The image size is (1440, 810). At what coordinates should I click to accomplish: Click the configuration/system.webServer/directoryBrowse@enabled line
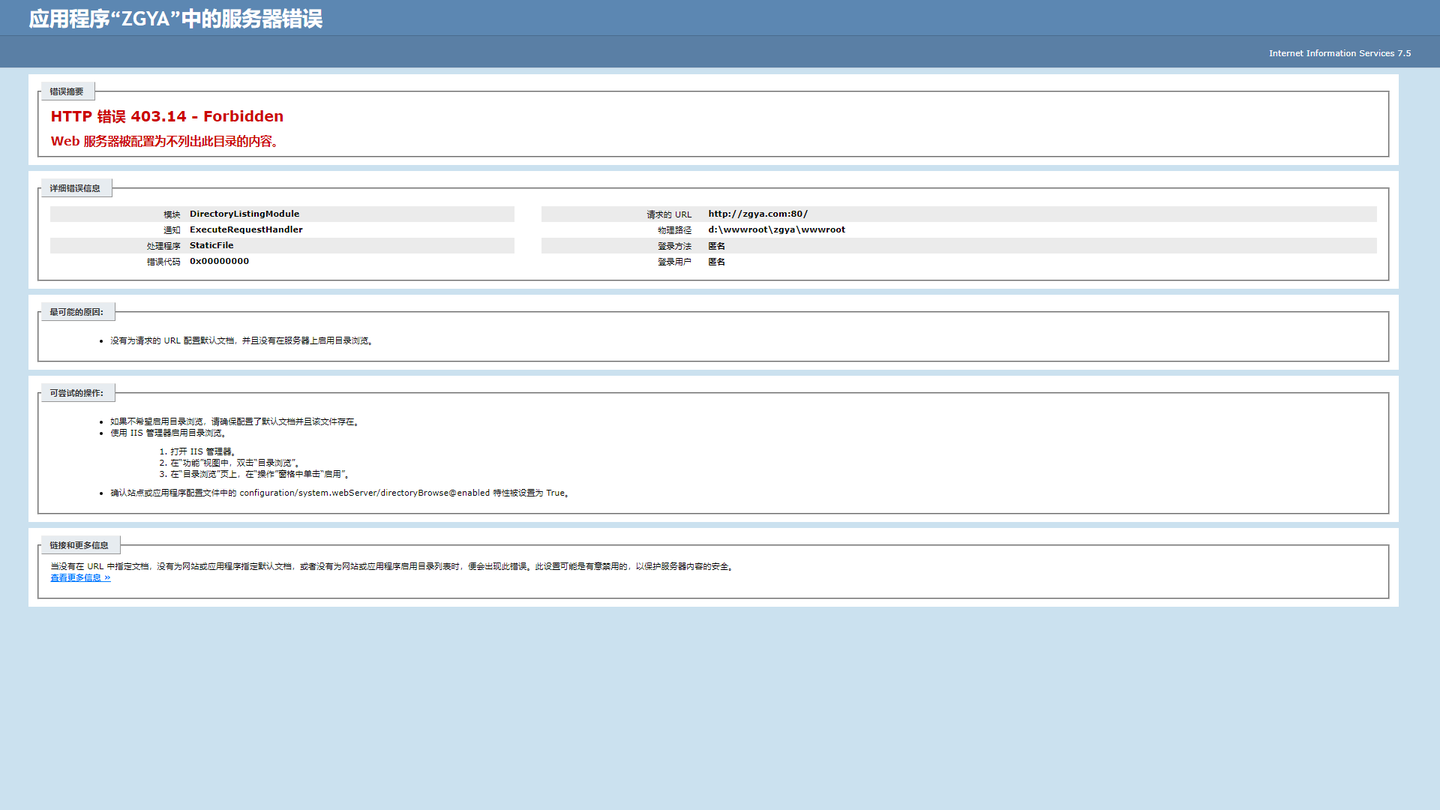(x=340, y=493)
